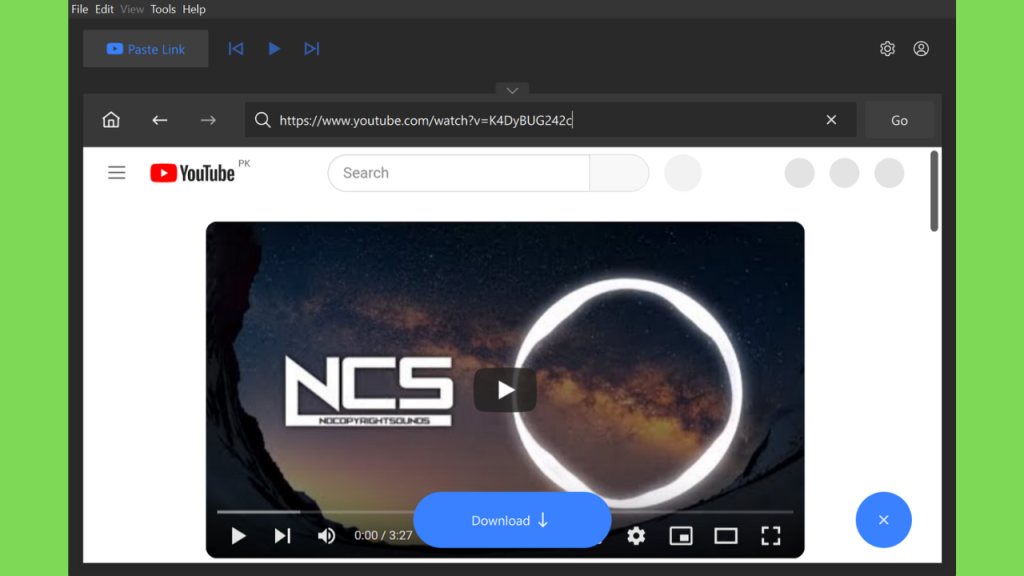Open the View menu

[x=132, y=9]
